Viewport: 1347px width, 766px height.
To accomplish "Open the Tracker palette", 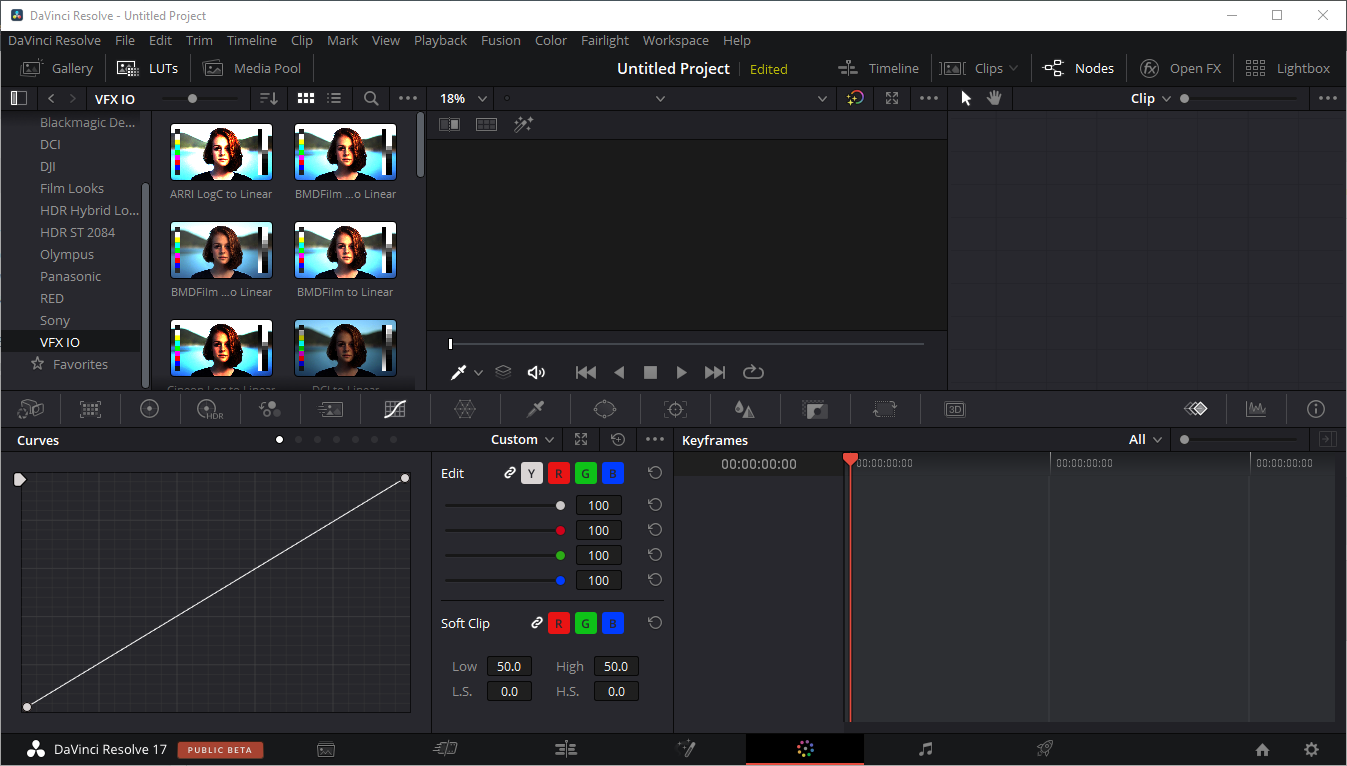I will [675, 409].
